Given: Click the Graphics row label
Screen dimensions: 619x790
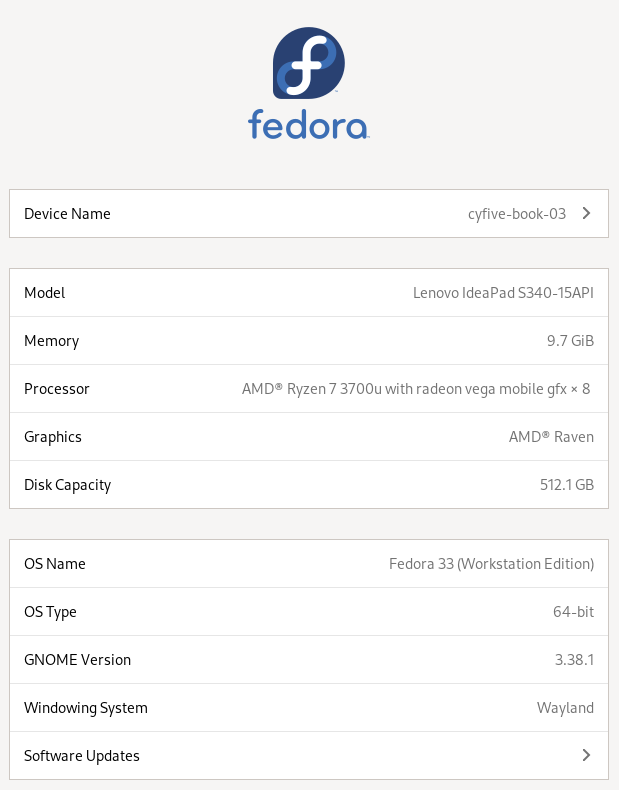Looking at the screenshot, I should [x=53, y=437].
